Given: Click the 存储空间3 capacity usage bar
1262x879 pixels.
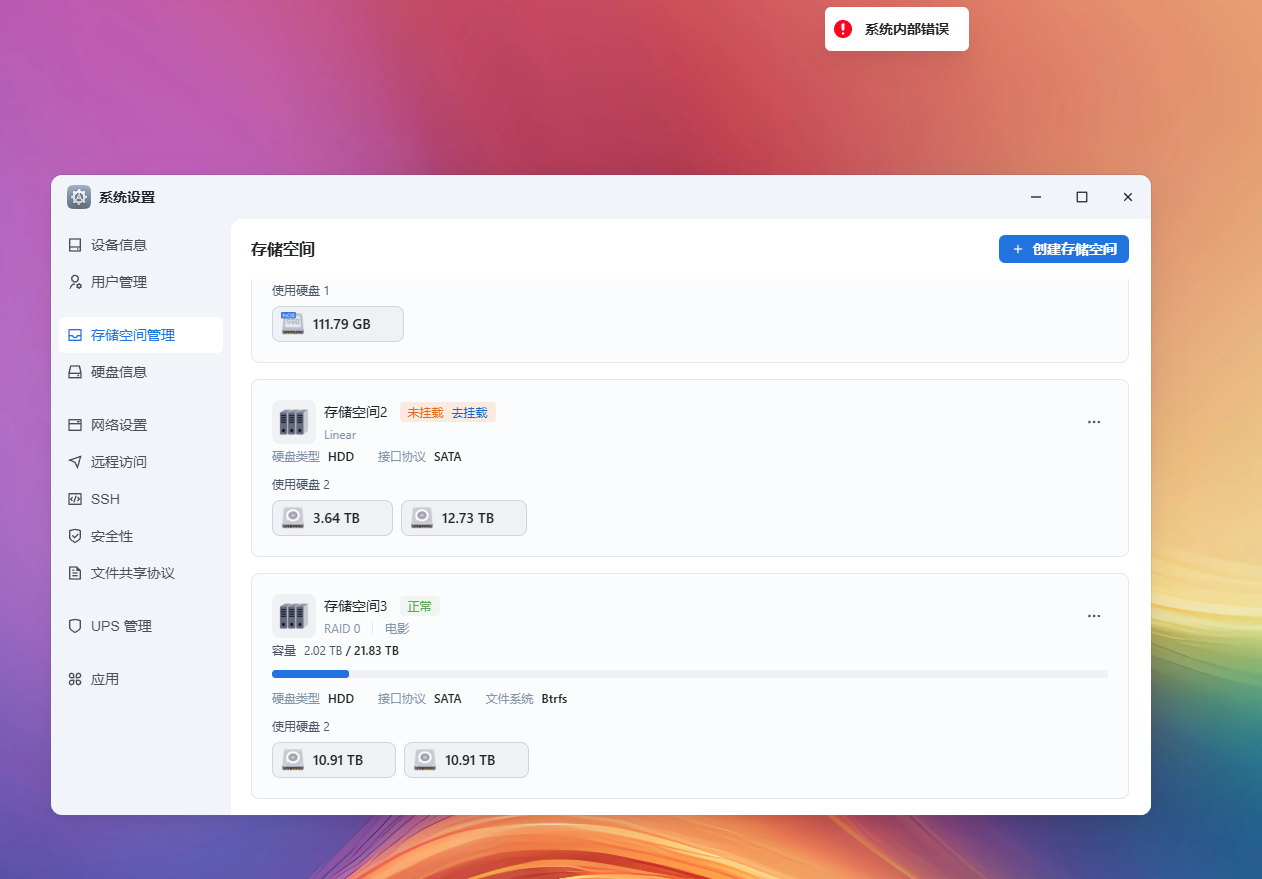Looking at the screenshot, I should 690,674.
